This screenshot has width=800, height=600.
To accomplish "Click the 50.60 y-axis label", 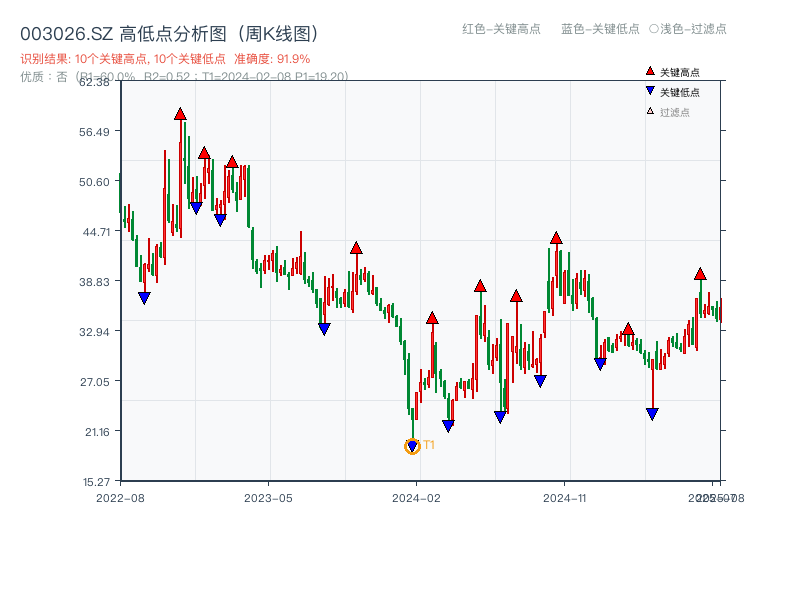I will pos(94,182).
